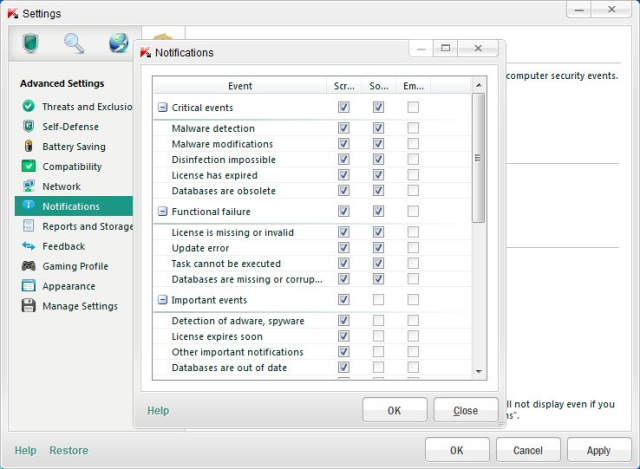Click the Restore link at bottom

(69, 451)
